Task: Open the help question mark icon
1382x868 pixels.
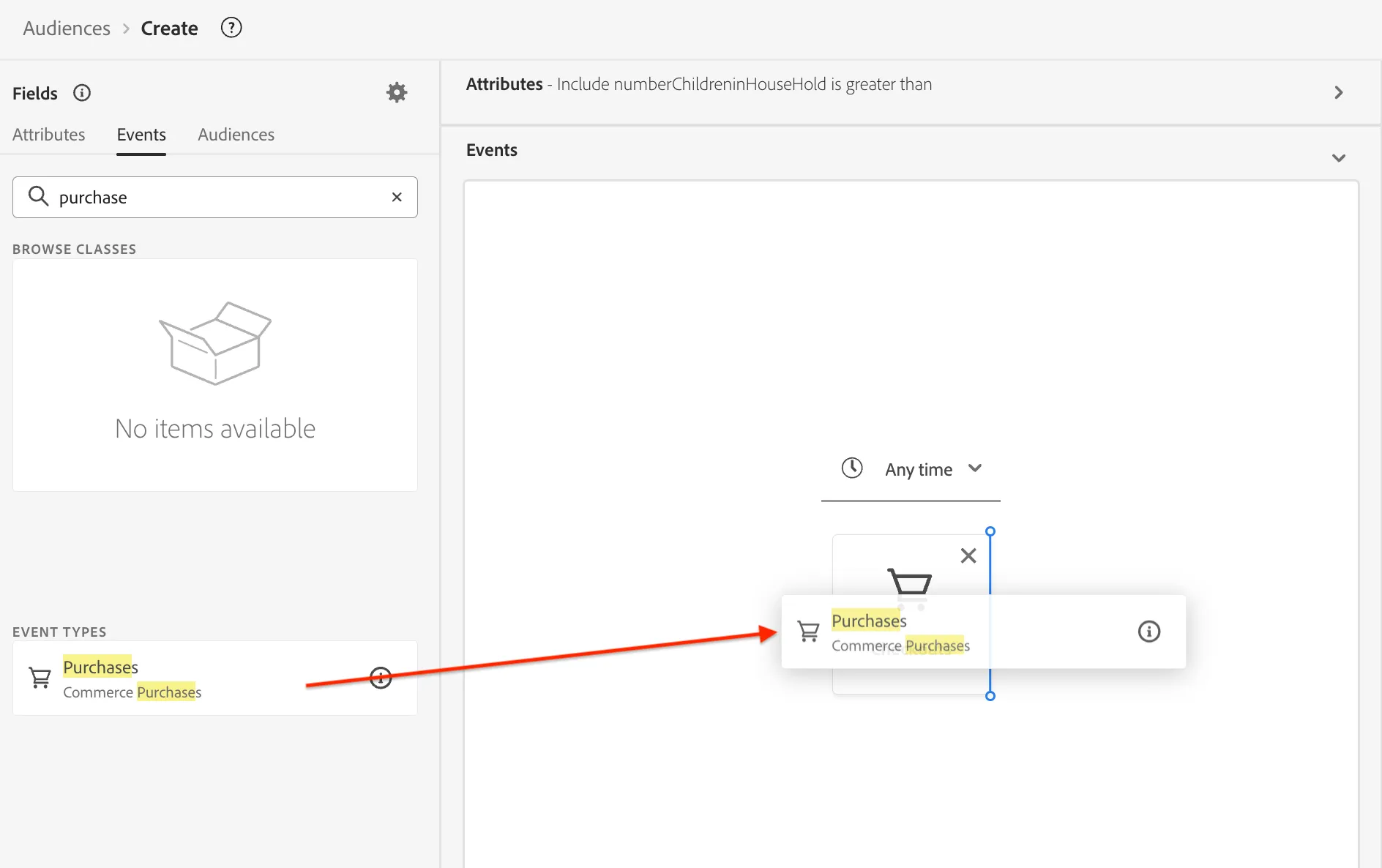Action: tap(231, 28)
